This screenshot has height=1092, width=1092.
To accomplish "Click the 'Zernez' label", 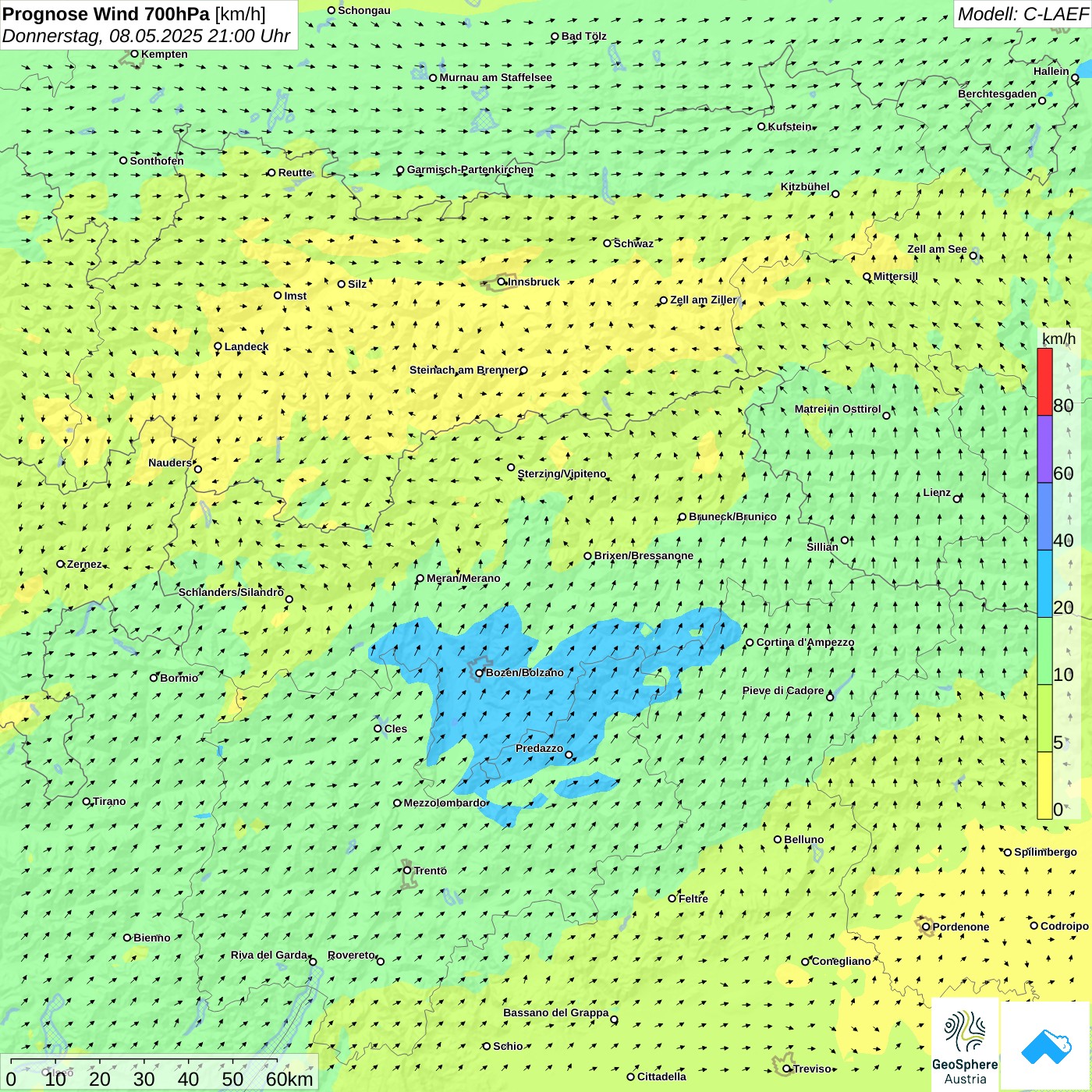I will click(x=84, y=564).
